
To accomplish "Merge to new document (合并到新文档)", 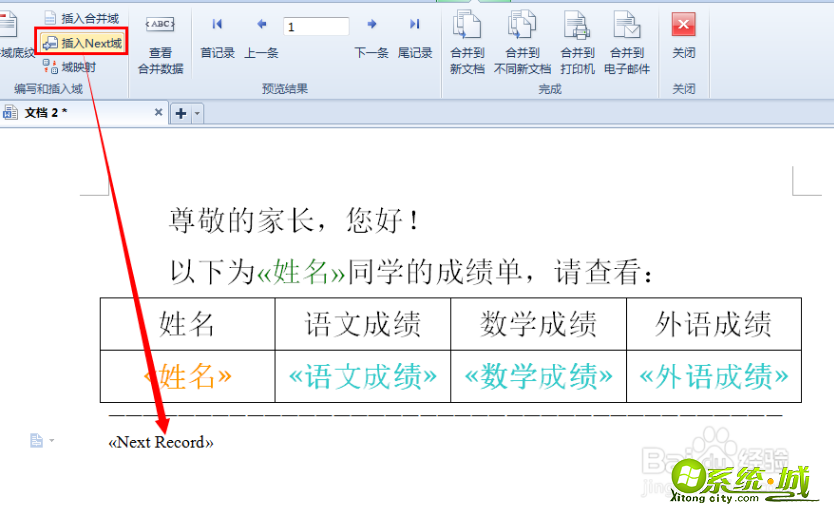I will (467, 43).
